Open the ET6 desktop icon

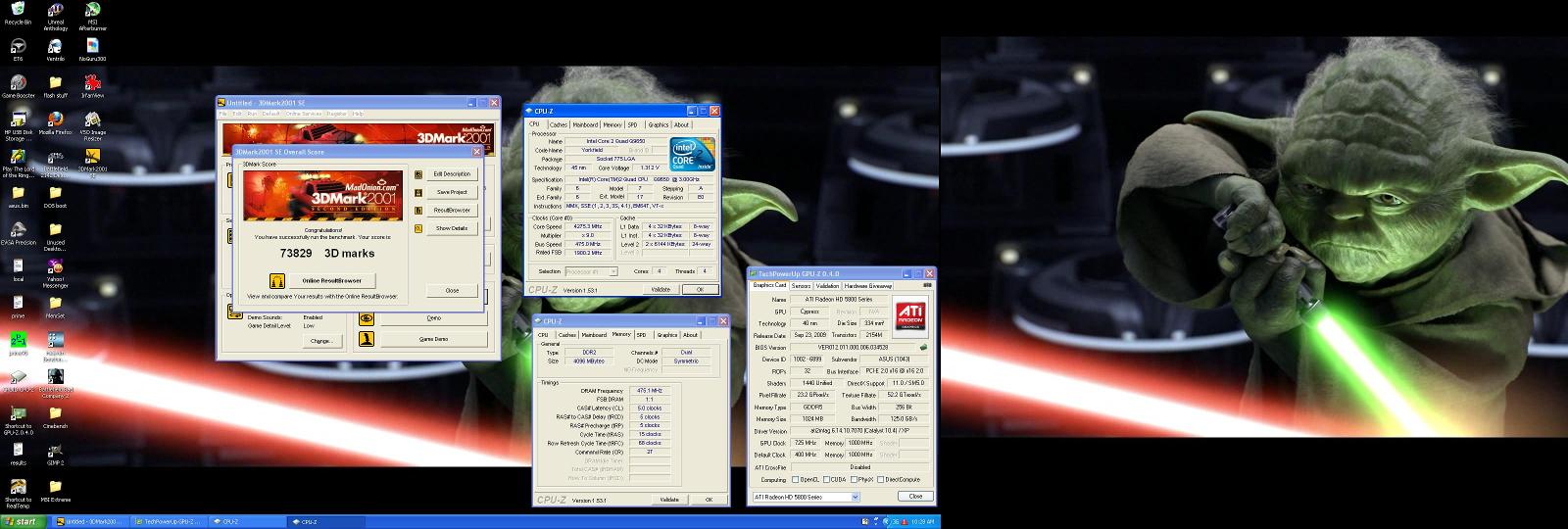[18, 47]
